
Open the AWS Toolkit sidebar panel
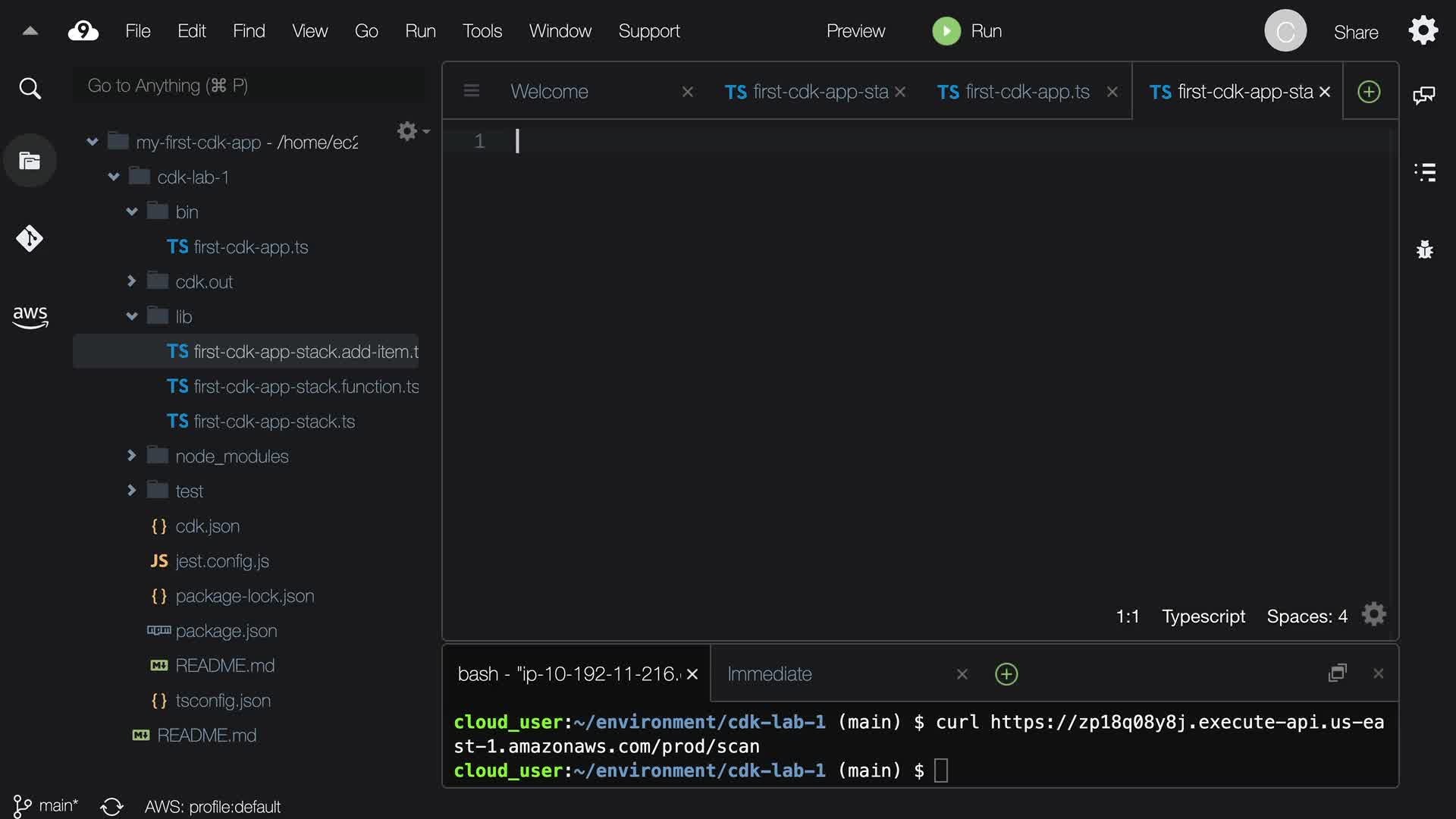pyautogui.click(x=30, y=316)
